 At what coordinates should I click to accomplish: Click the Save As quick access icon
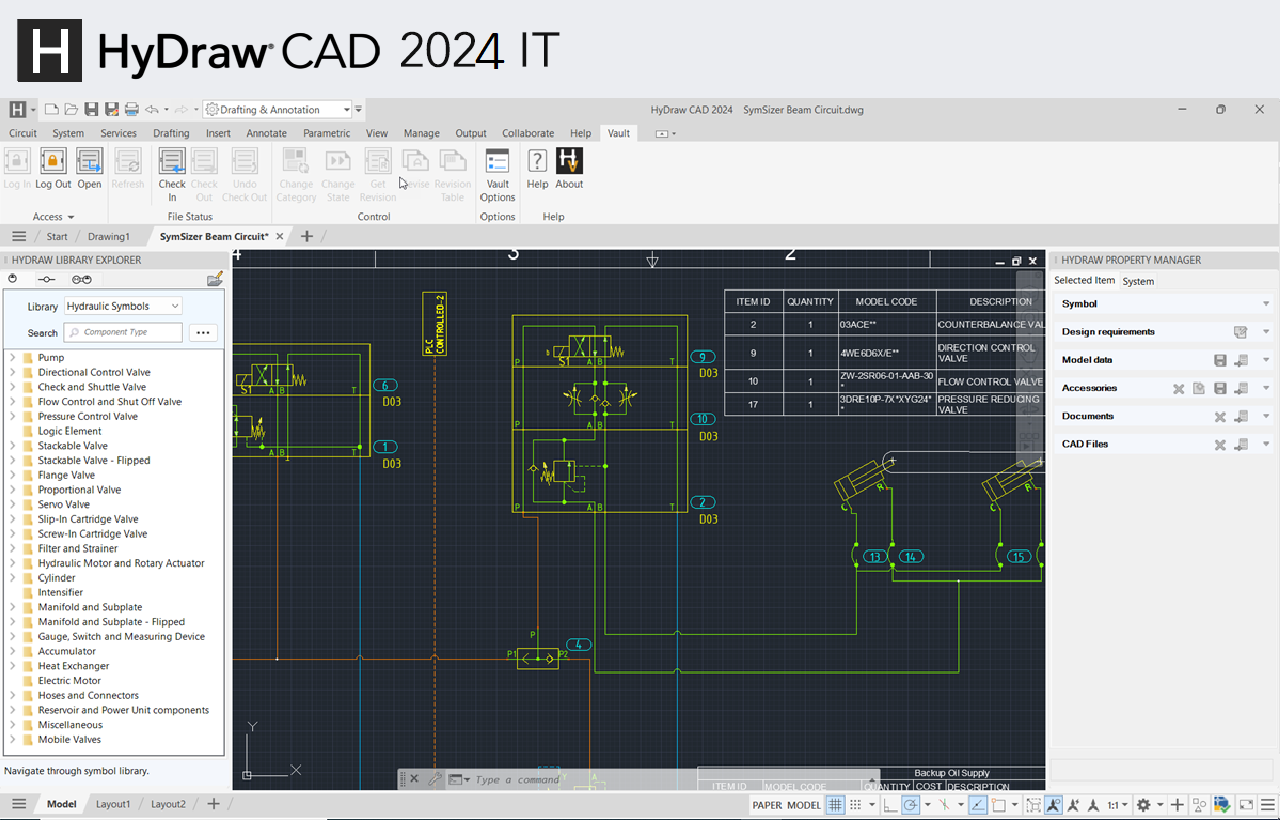110,109
